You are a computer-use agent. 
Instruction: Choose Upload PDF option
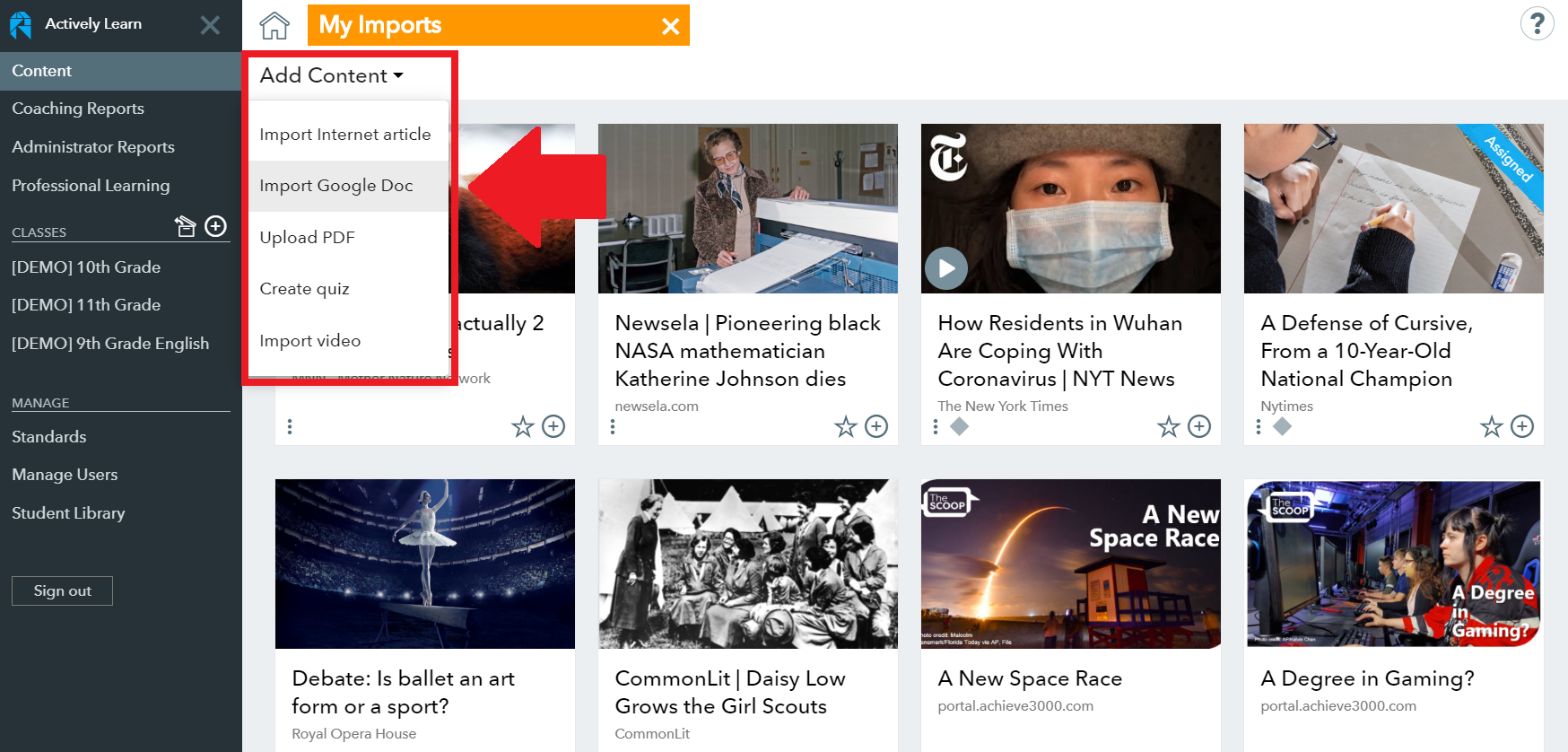[348, 238]
